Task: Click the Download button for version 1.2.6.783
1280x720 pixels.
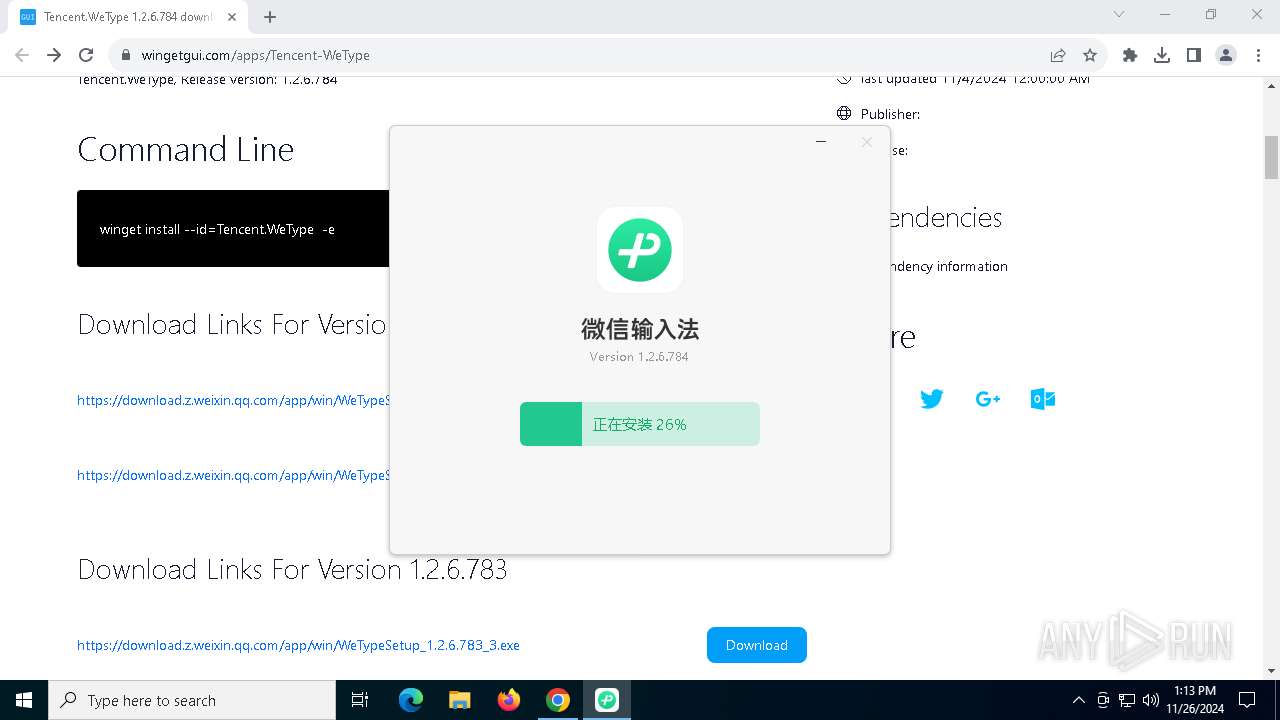Action: (x=757, y=645)
